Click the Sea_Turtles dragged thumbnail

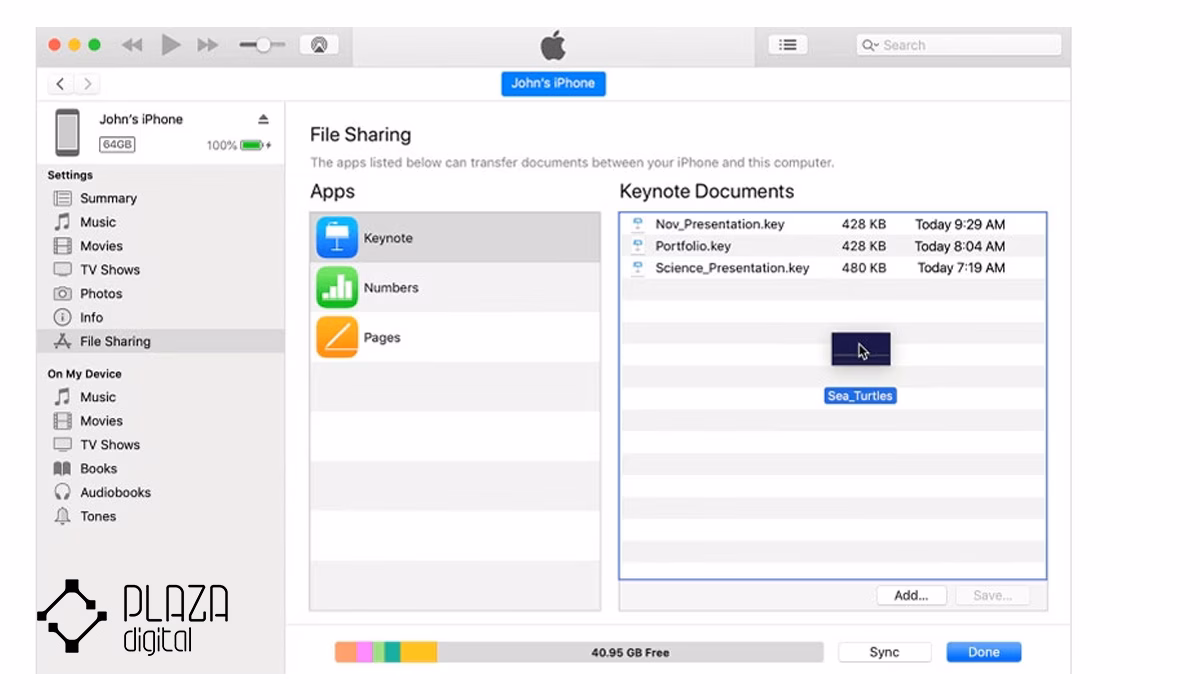point(861,350)
